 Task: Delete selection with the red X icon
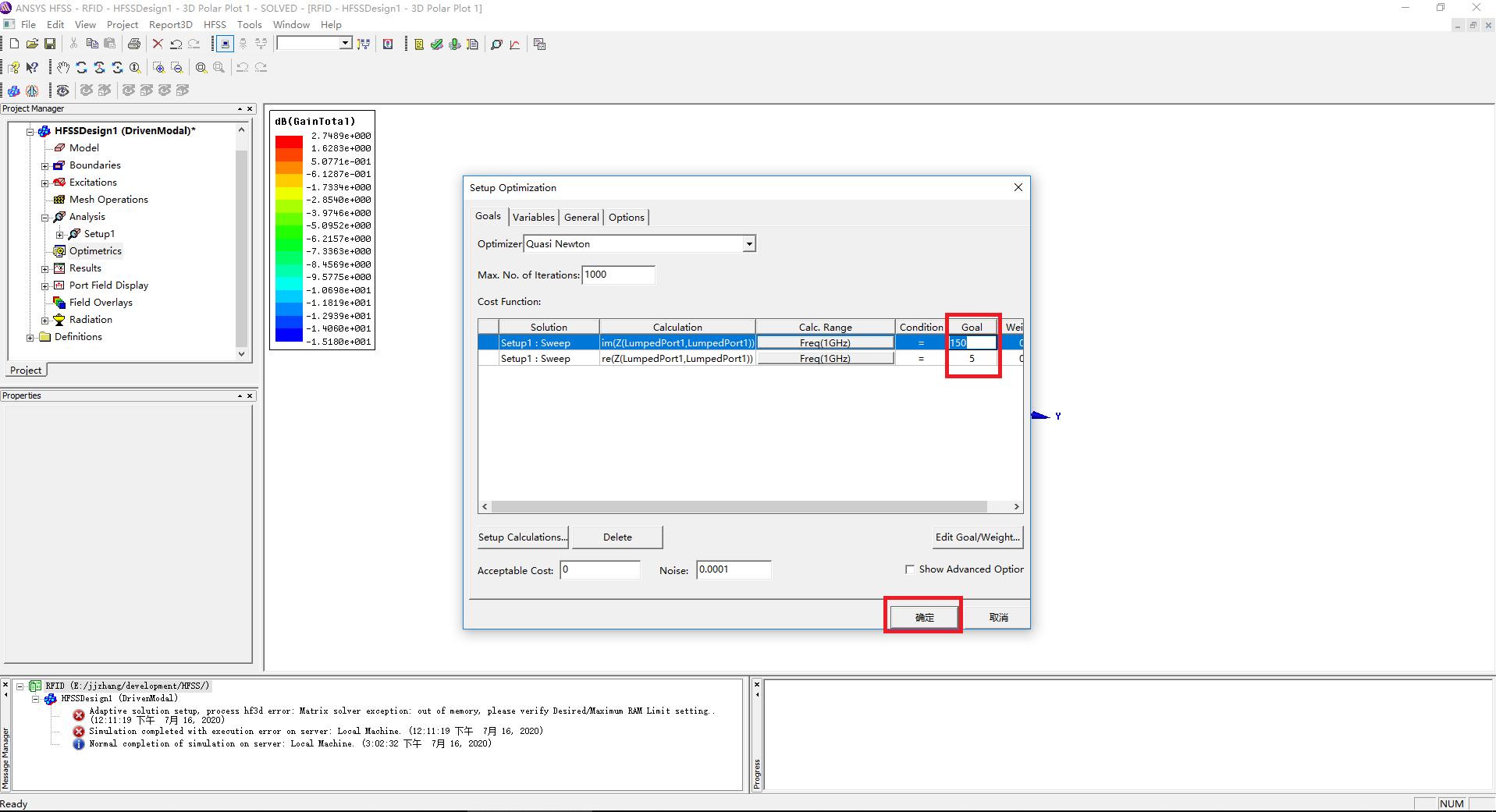click(158, 44)
